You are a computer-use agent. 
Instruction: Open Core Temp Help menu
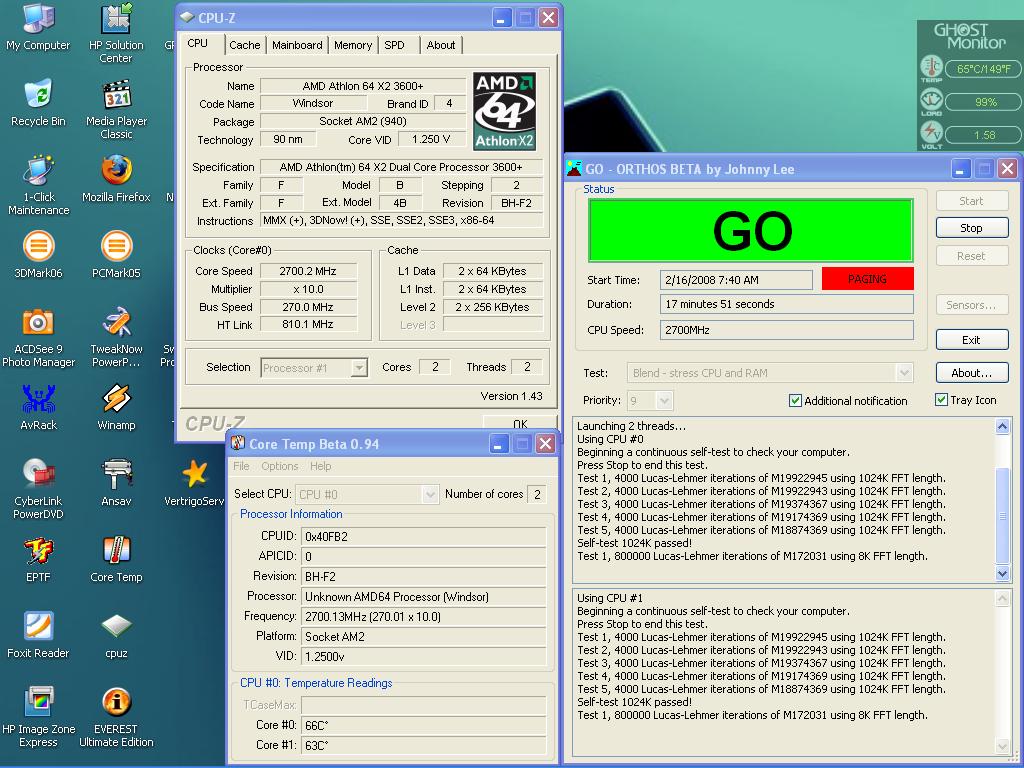pos(320,466)
